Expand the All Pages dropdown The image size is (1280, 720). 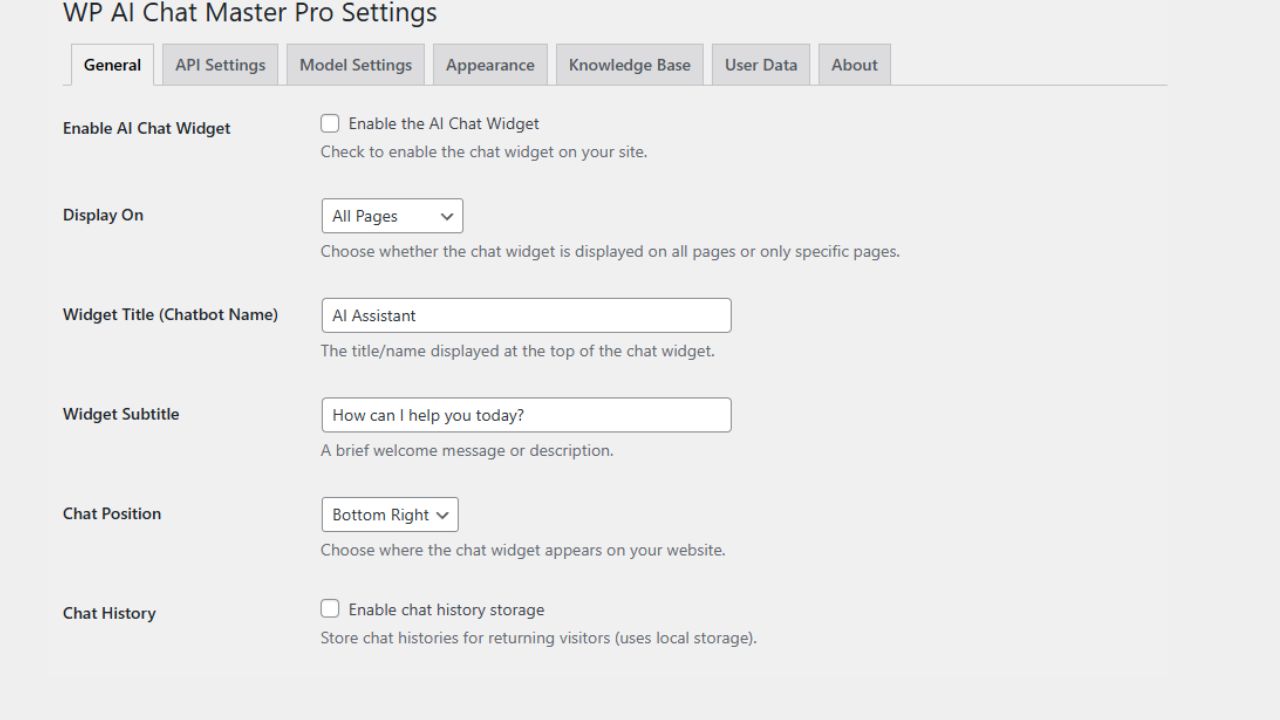tap(392, 216)
